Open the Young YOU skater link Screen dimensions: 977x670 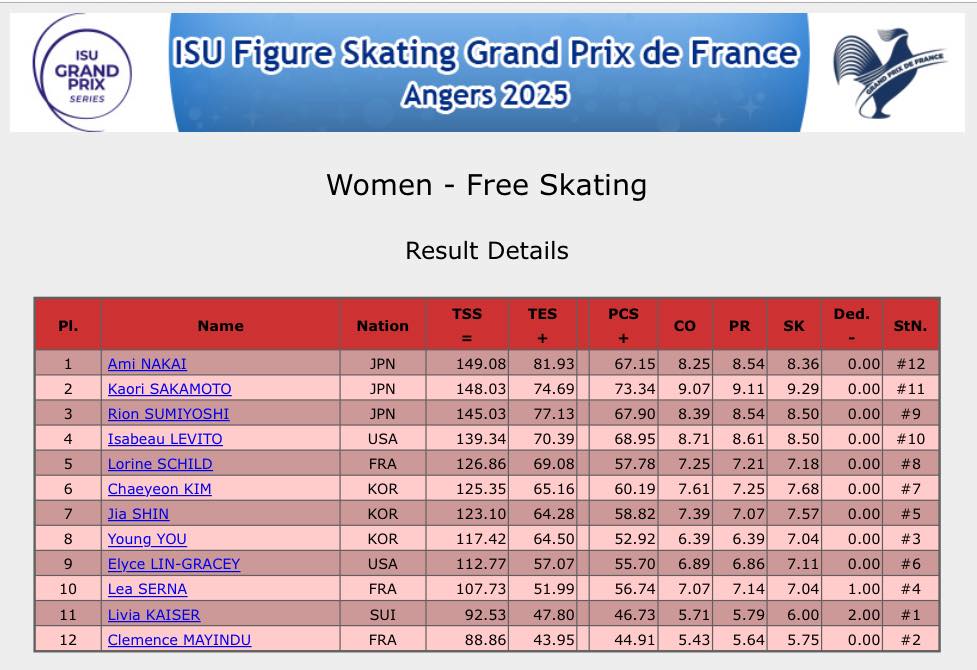pyautogui.click(x=147, y=539)
